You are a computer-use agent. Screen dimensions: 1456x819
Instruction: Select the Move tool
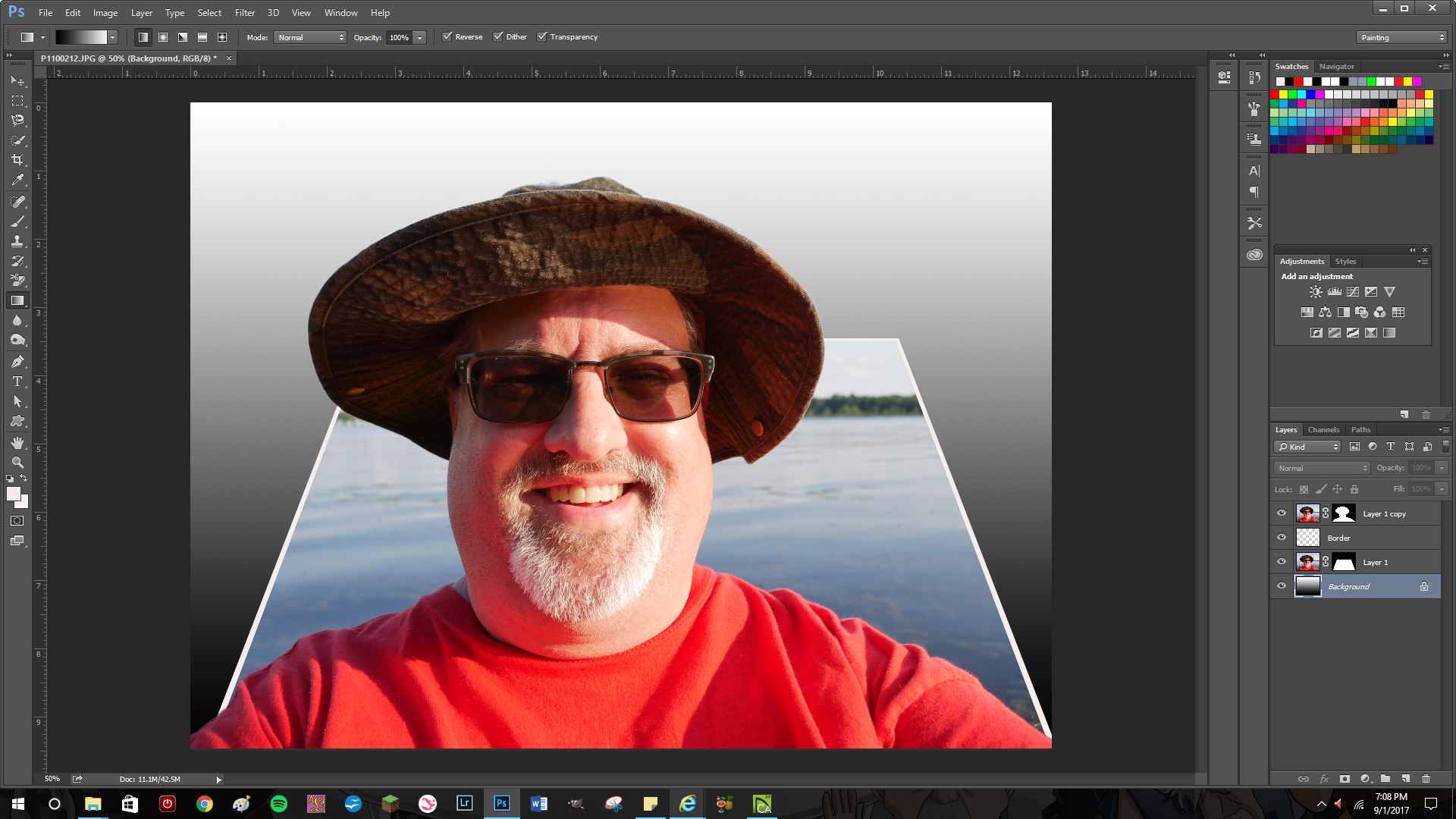tap(17, 81)
